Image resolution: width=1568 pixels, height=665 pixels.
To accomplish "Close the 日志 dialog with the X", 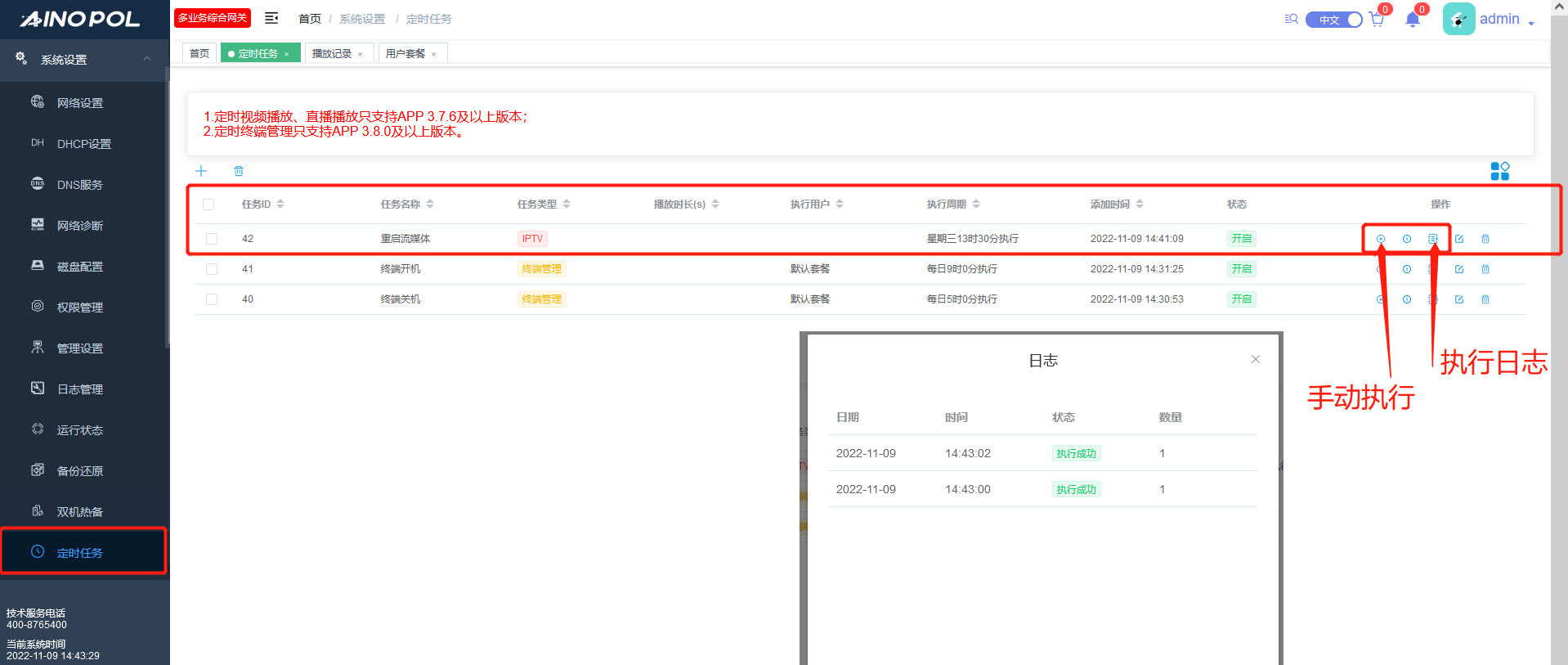I will 1256,359.
